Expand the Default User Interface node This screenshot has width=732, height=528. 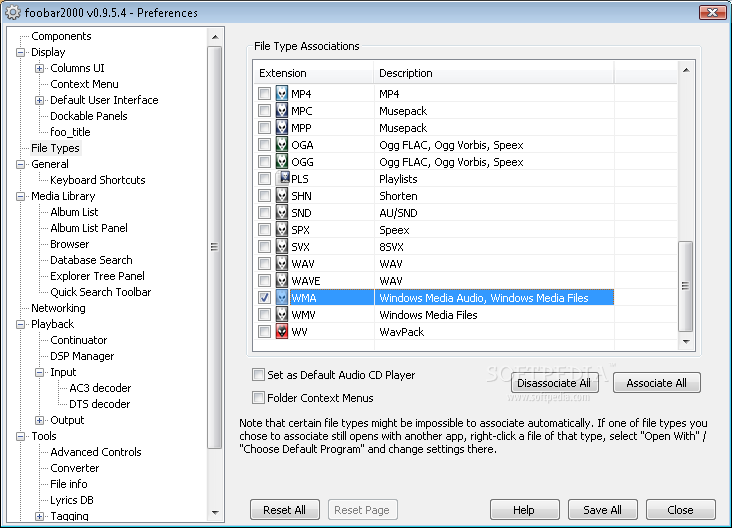click(x=39, y=100)
